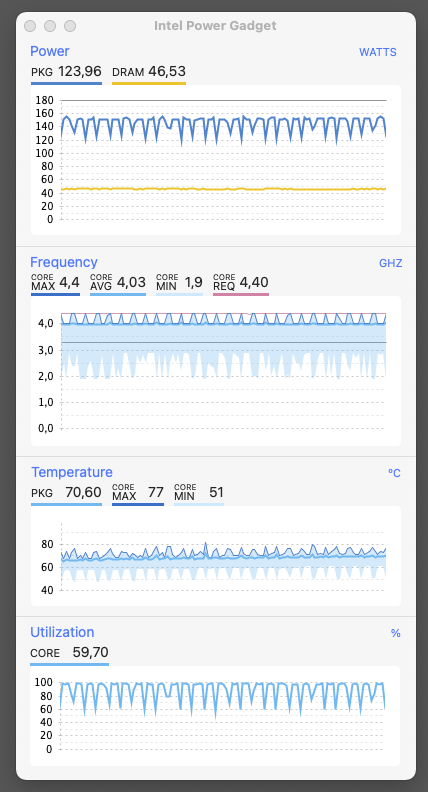Select the CORE REQ frequency value 4,40
Viewport: 428px width, 792px height.
254,282
